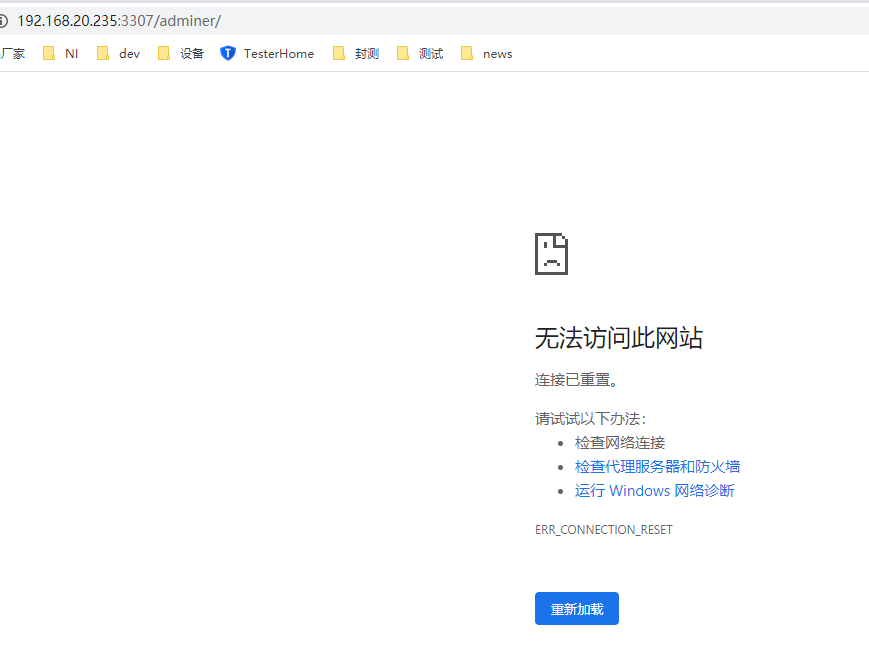This screenshot has height=647, width=869.
Task: Open the 检查代理服务器和防火墙 link
Action: tap(657, 466)
